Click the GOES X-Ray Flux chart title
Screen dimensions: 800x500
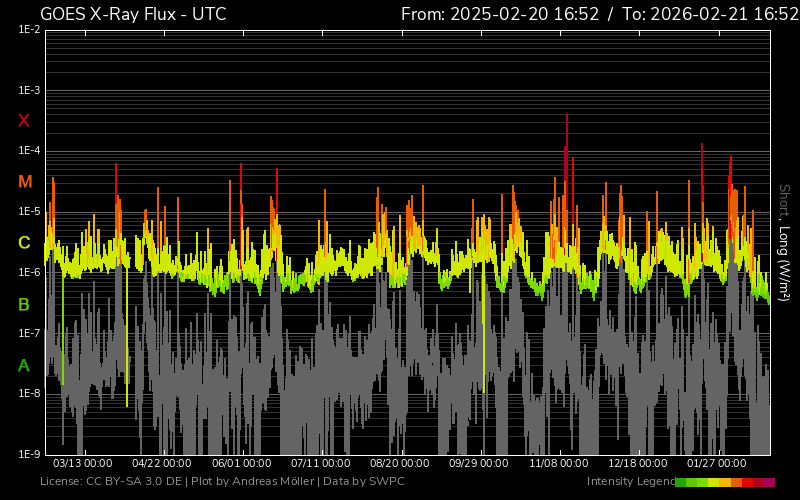(x=133, y=14)
